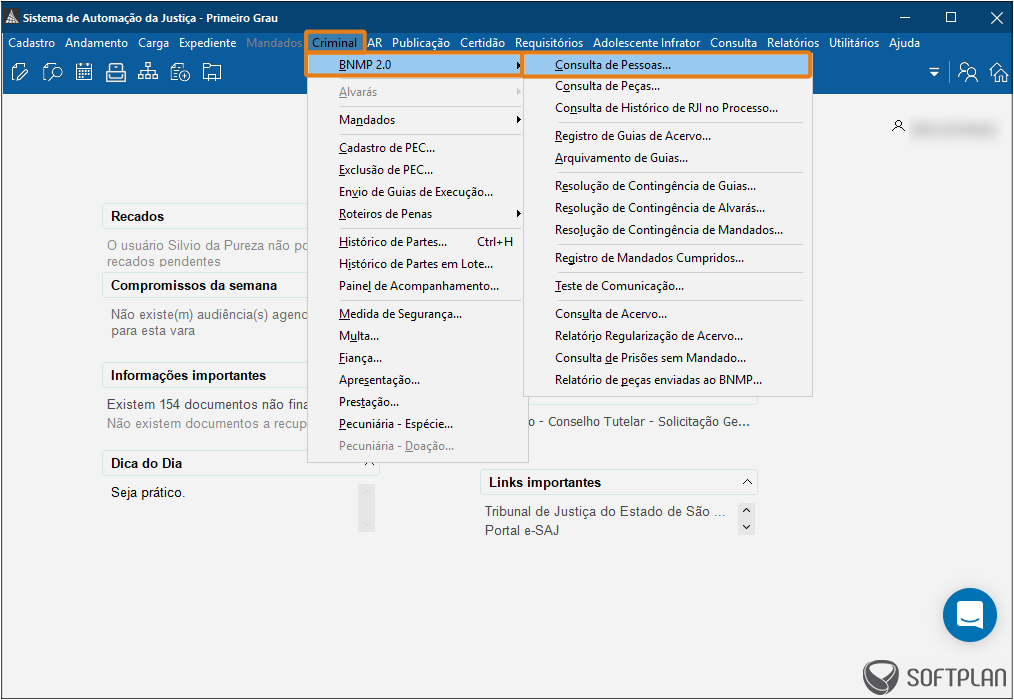Image resolution: width=1014 pixels, height=700 pixels.
Task: Select Consulta de Histórico de RJI no Processo...
Action: 667,108
